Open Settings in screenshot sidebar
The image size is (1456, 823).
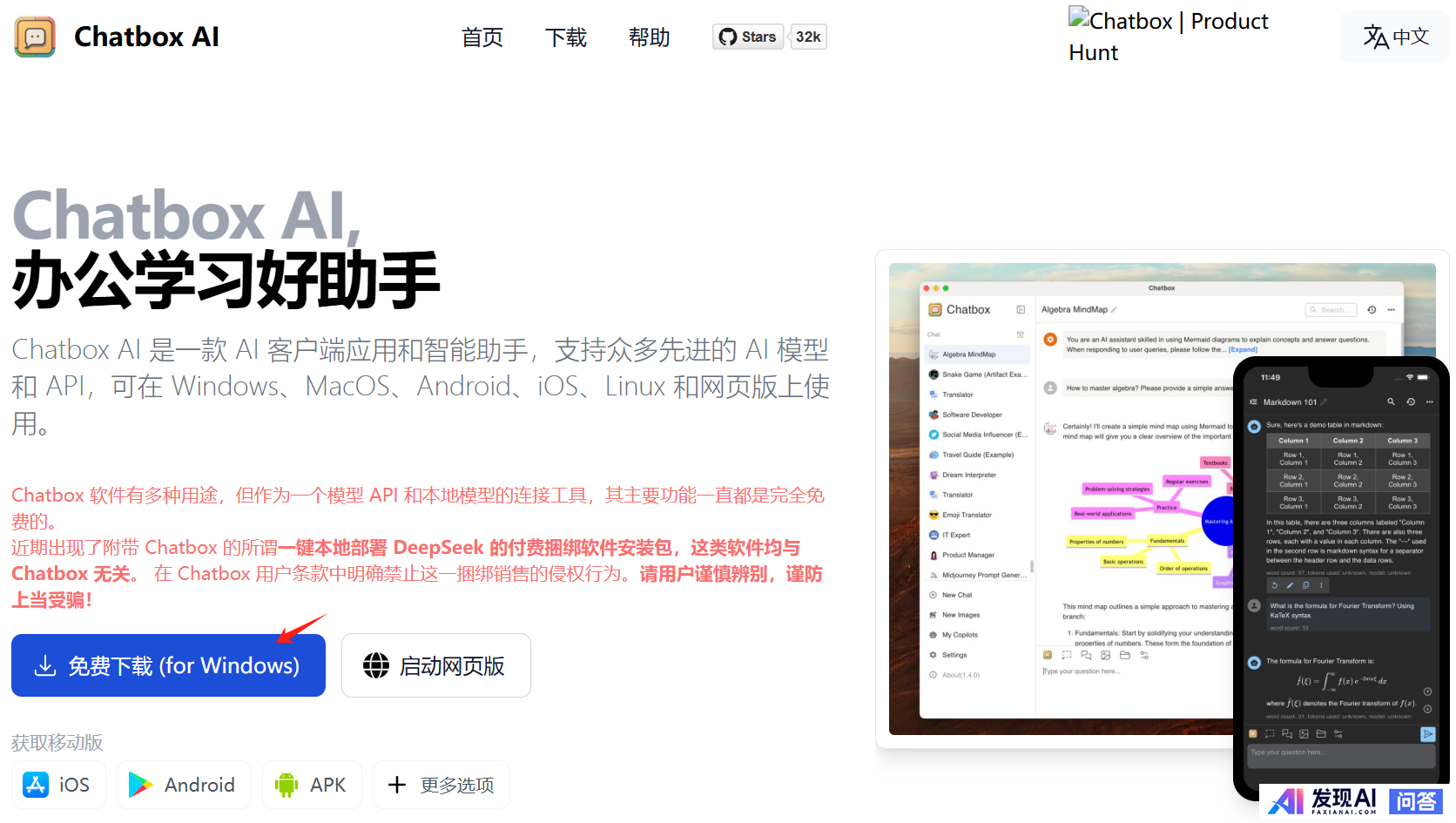[977, 655]
